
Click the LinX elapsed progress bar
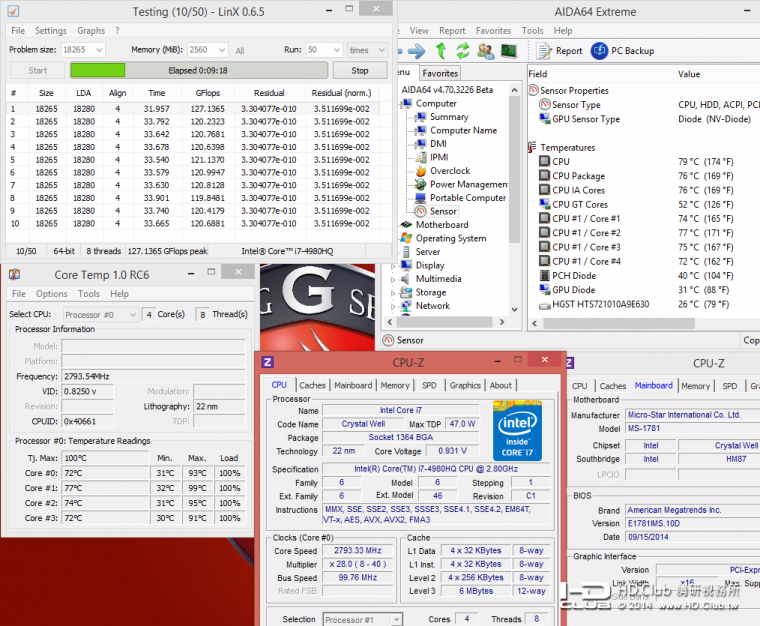coord(197,71)
